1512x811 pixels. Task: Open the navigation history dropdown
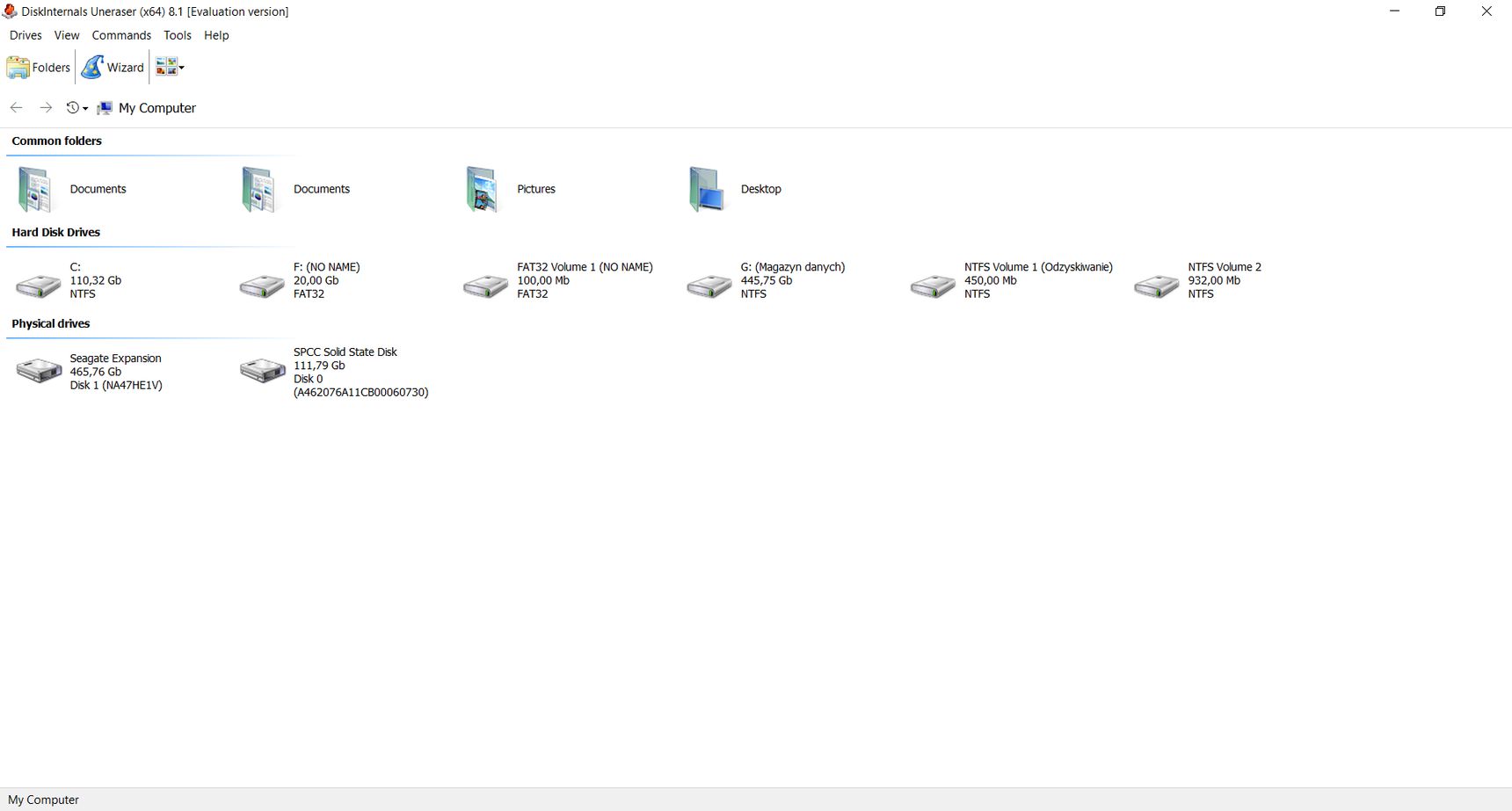tap(77, 107)
